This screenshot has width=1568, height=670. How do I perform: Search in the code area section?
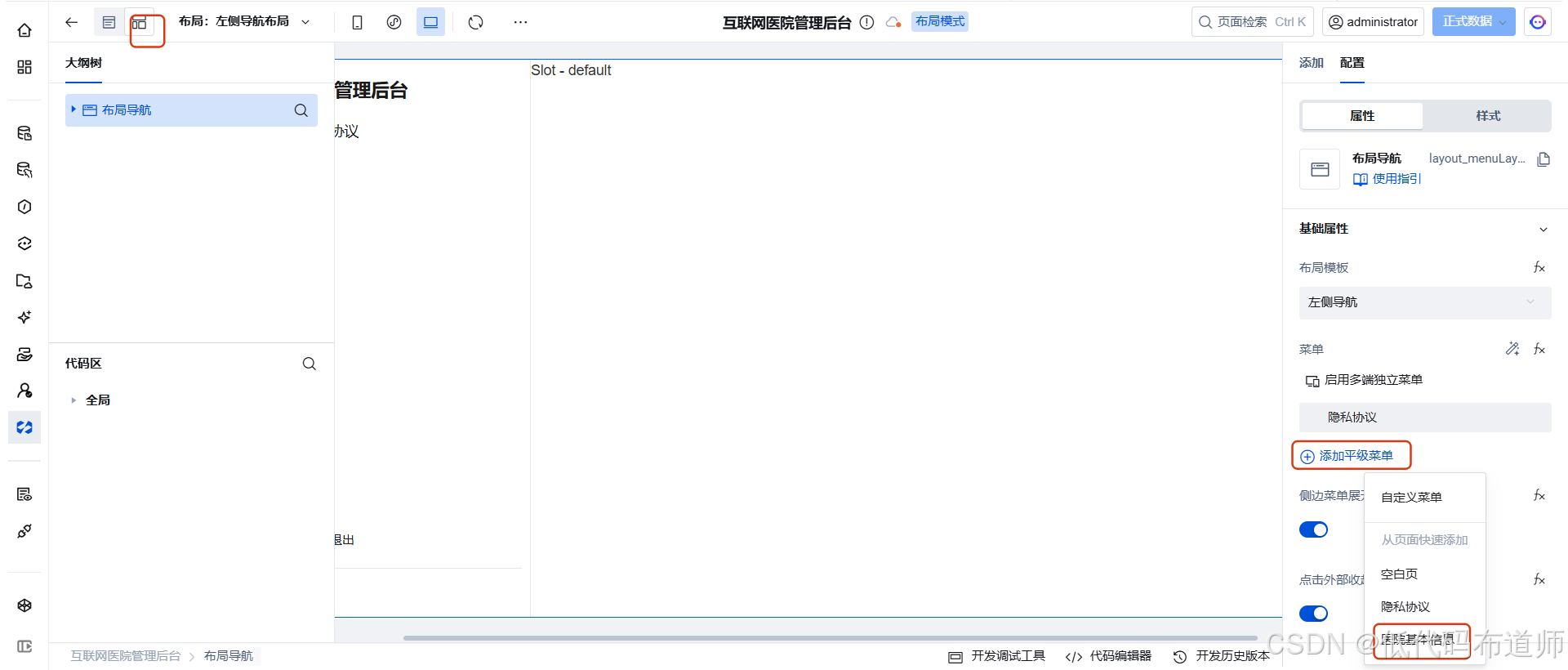310,364
